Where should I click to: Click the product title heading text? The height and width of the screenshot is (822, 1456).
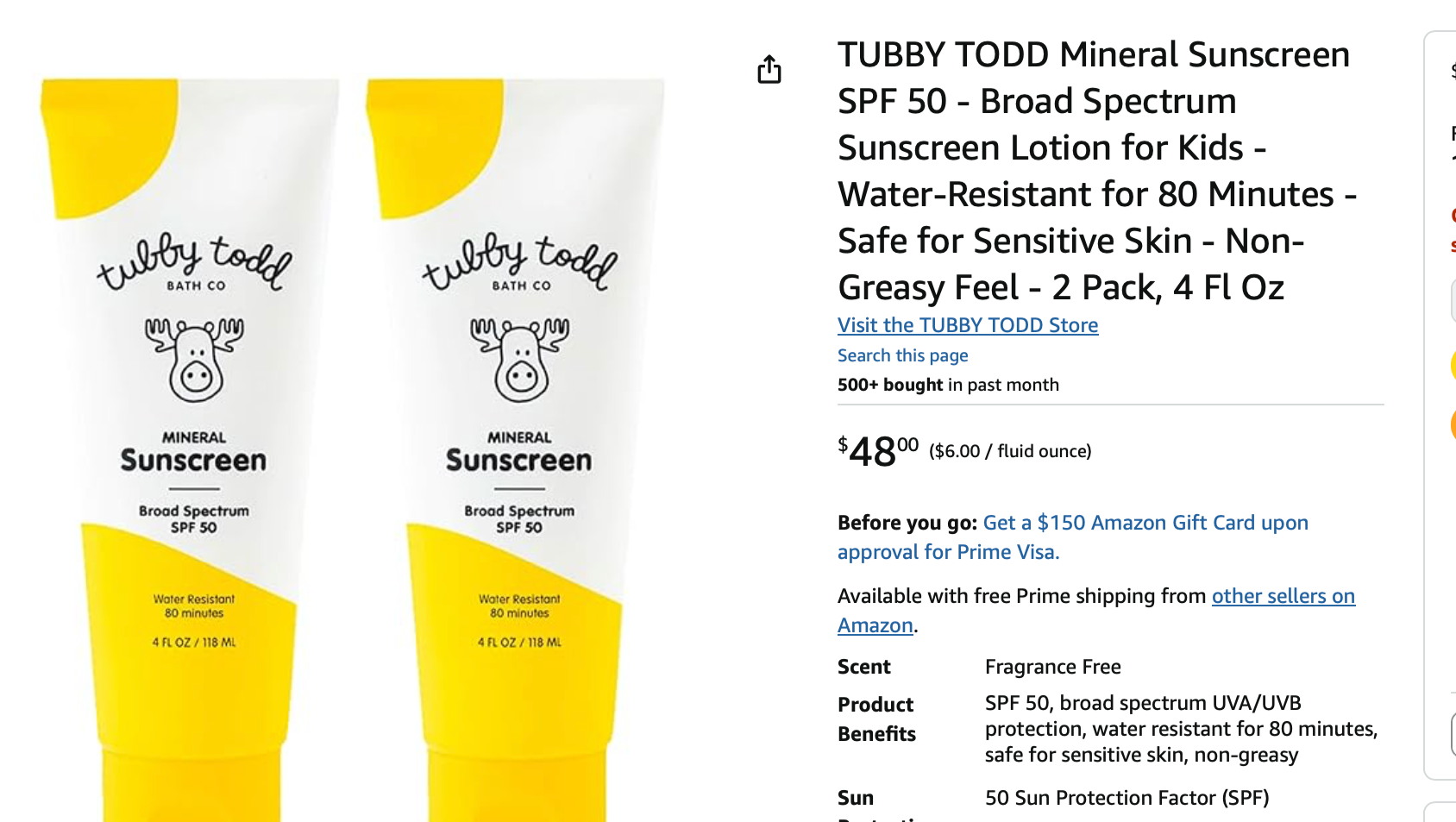[x=1097, y=171]
